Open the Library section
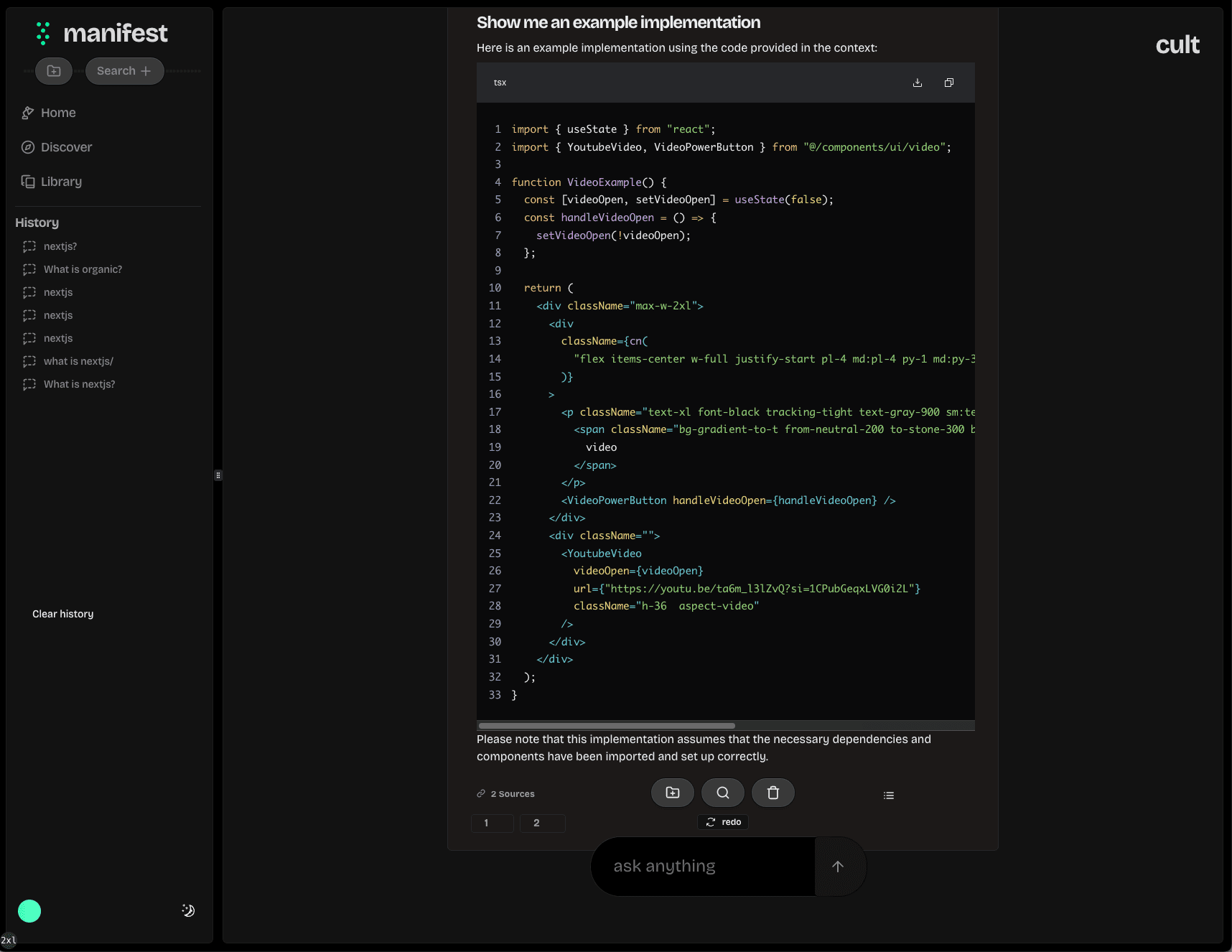Screen dimensions: 1232x952 pos(61,182)
